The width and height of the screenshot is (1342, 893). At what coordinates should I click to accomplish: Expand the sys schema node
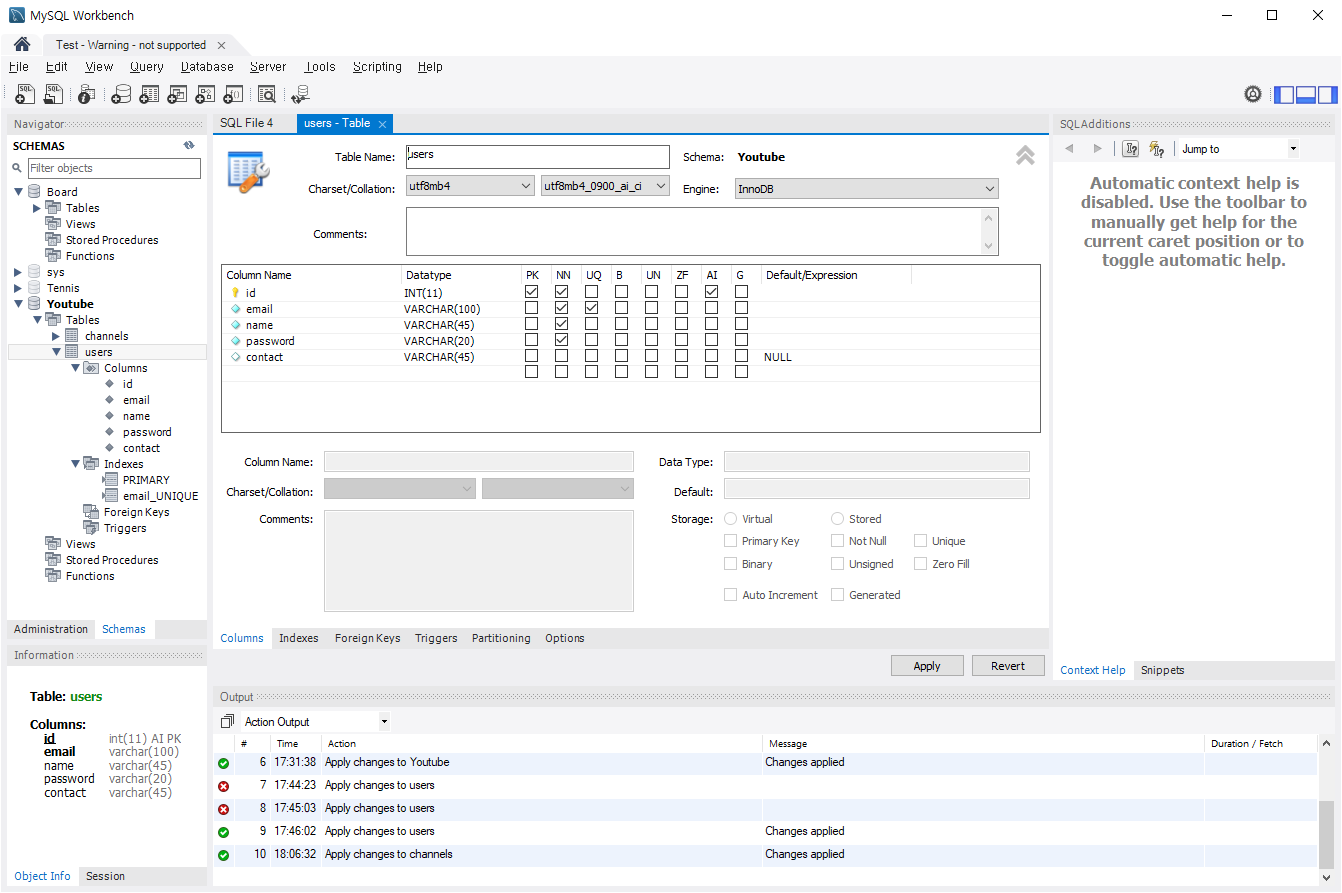(19, 272)
